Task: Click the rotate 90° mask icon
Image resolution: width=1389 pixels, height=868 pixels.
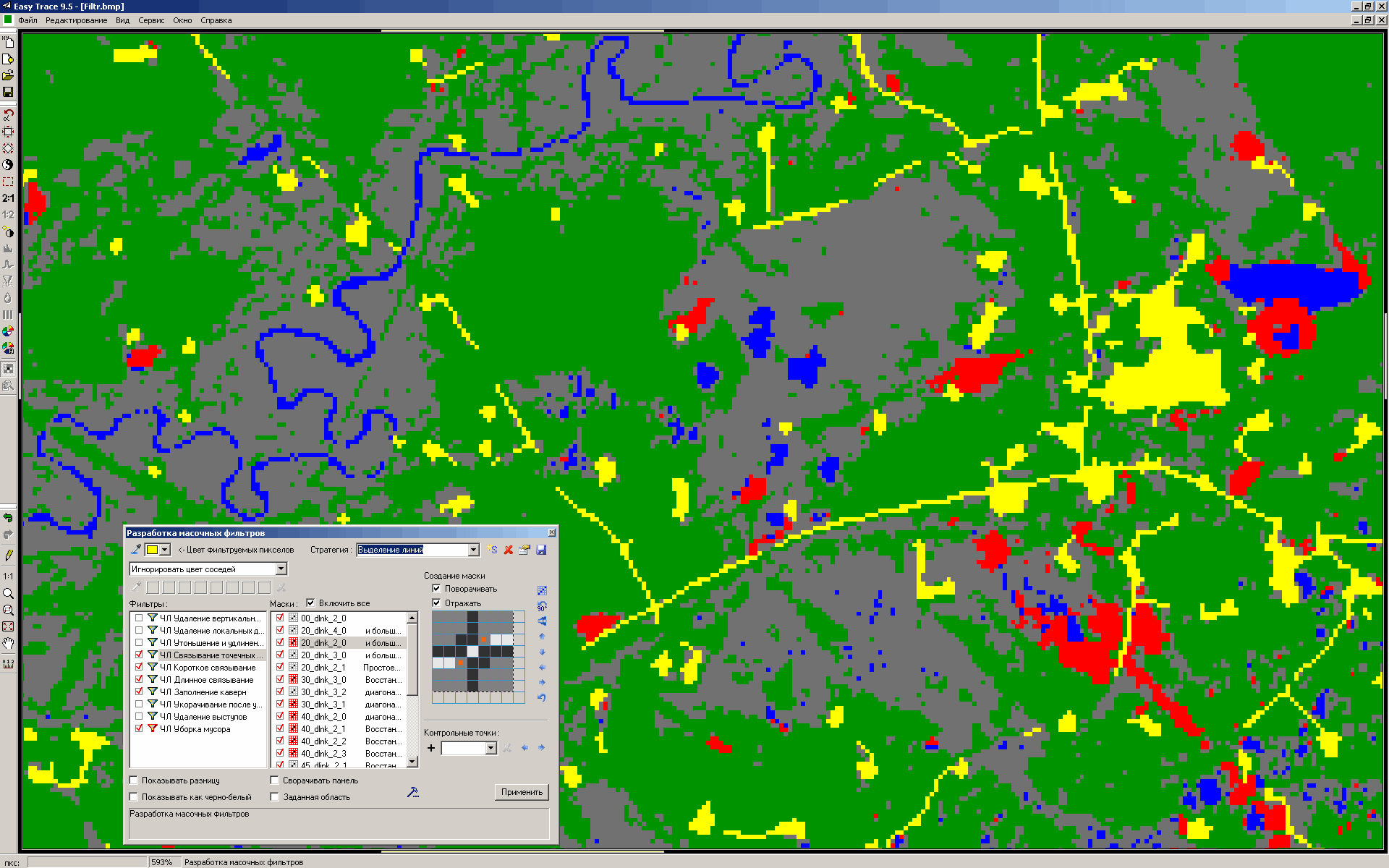Action: (x=542, y=605)
